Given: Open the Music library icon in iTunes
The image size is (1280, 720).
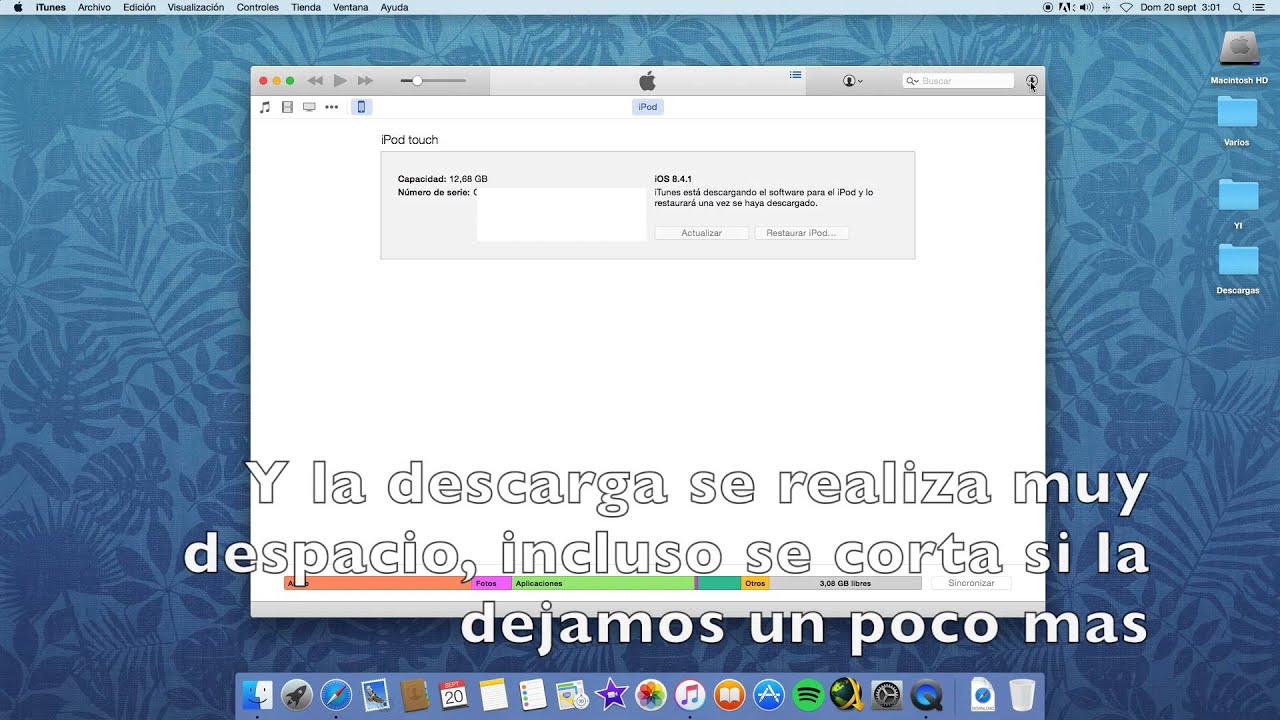Looking at the screenshot, I should 265,107.
